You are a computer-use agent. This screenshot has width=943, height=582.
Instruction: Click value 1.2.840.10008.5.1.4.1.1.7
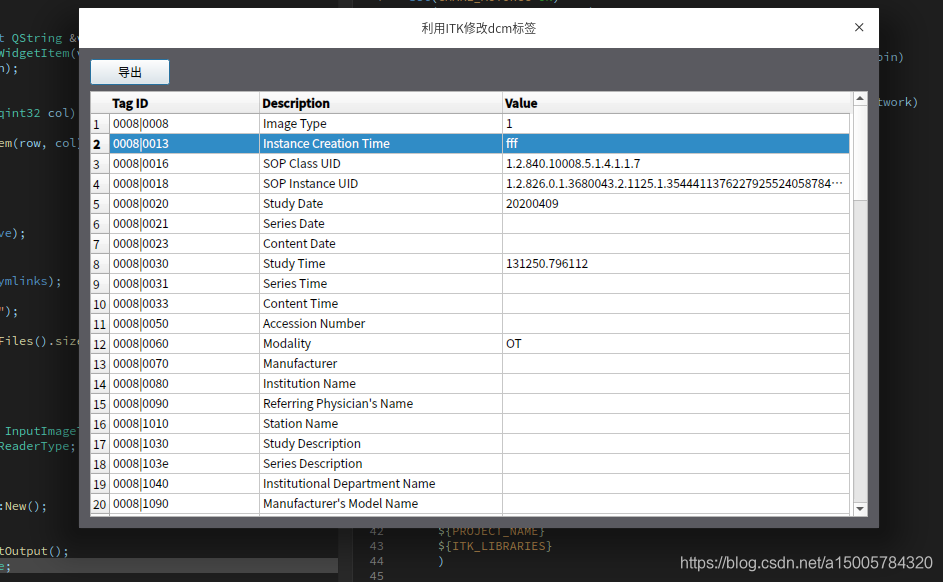point(676,164)
